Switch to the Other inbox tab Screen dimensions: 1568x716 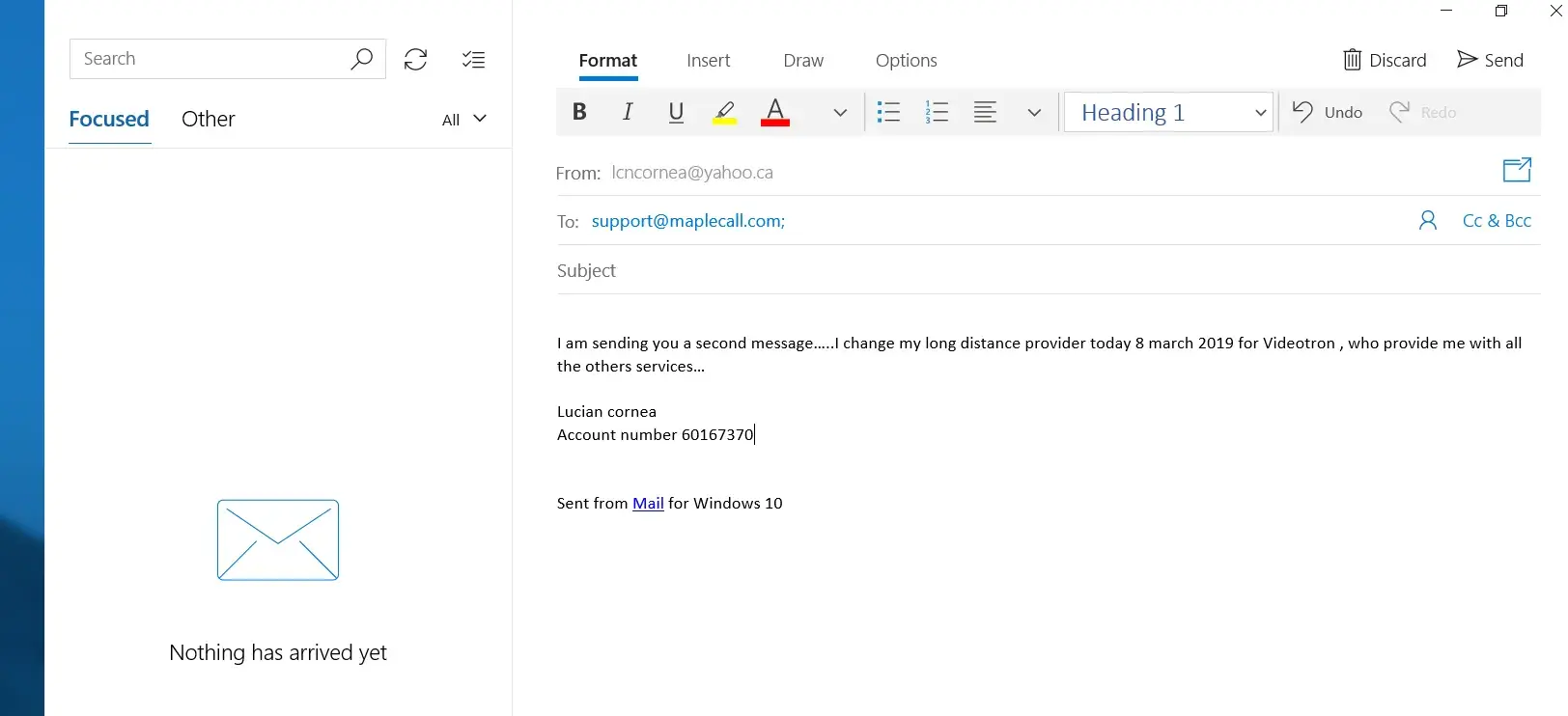point(208,120)
